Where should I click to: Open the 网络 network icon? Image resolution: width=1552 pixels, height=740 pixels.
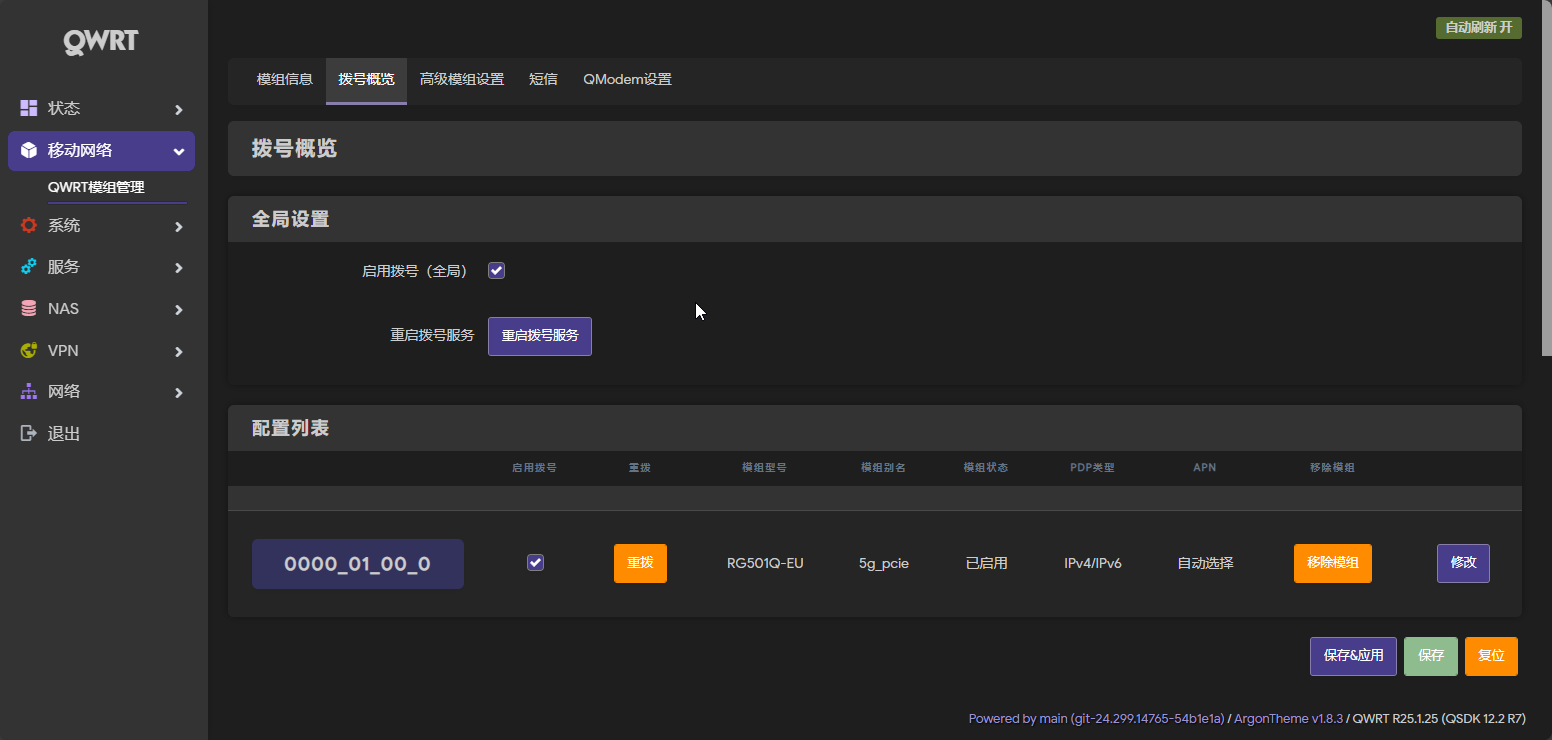click(27, 391)
